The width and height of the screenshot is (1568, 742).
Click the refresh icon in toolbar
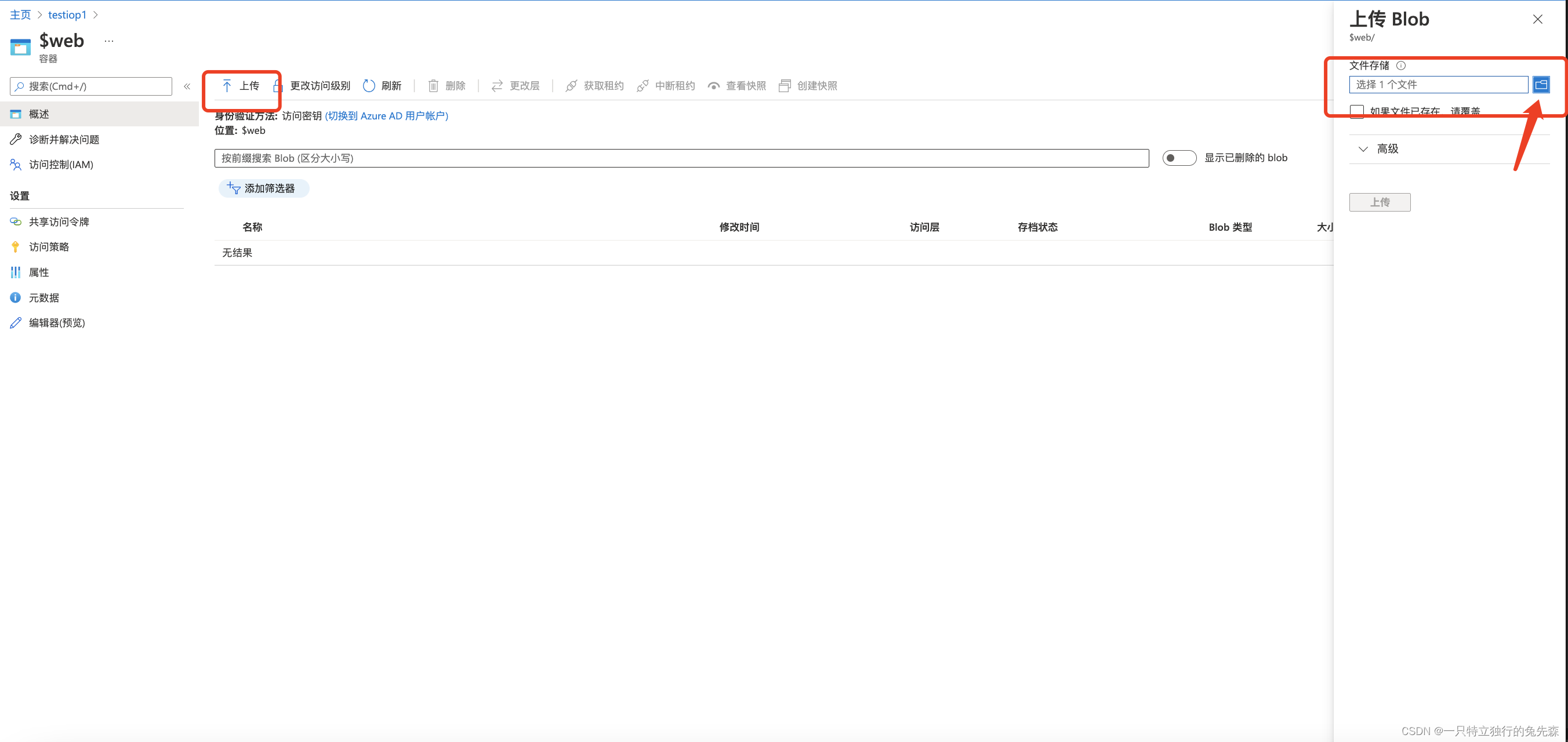(369, 86)
